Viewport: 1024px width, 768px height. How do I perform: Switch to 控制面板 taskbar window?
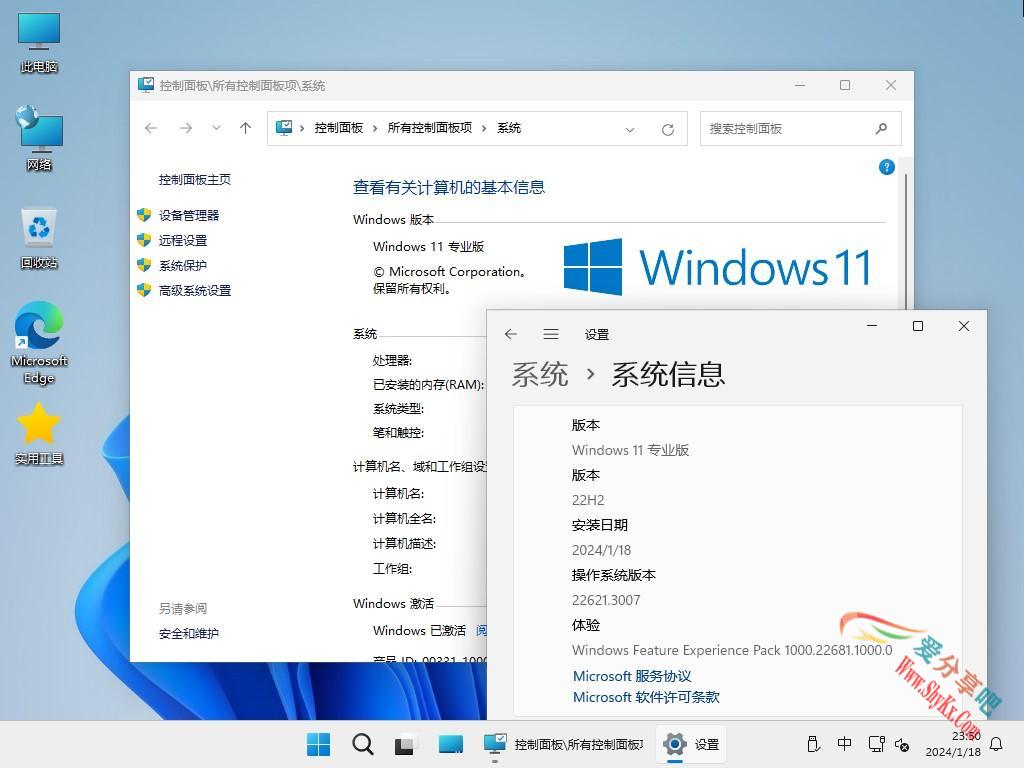tap(564, 744)
